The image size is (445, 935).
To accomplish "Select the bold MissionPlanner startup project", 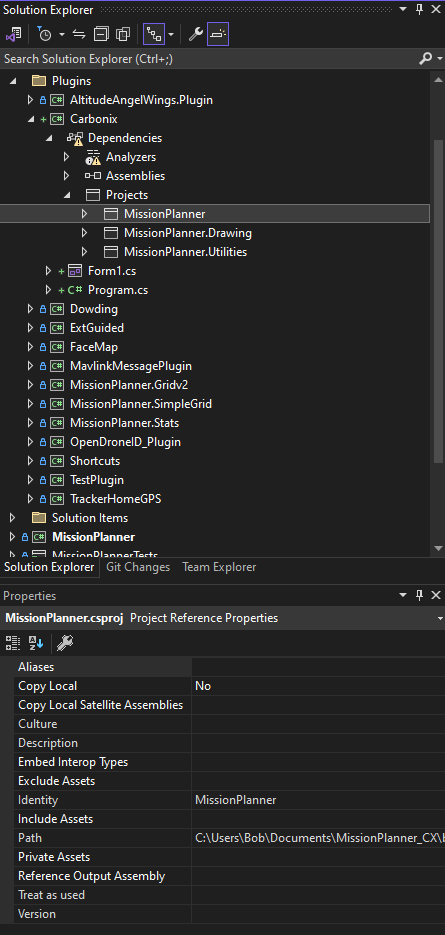I will click(94, 537).
